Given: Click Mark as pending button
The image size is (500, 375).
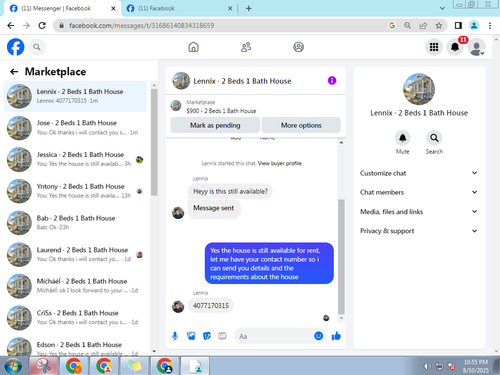Looking at the screenshot, I should coord(215,125).
